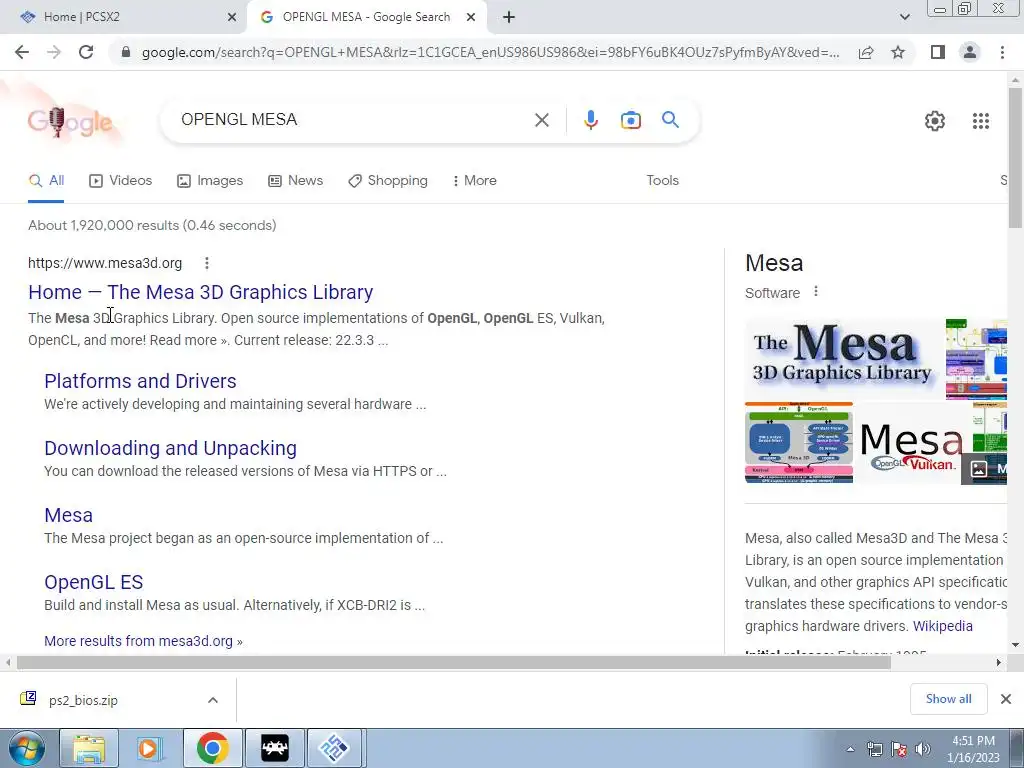This screenshot has width=1024, height=768.
Task: Click the https://www.mesa3d.org result URL
Action: click(x=105, y=263)
